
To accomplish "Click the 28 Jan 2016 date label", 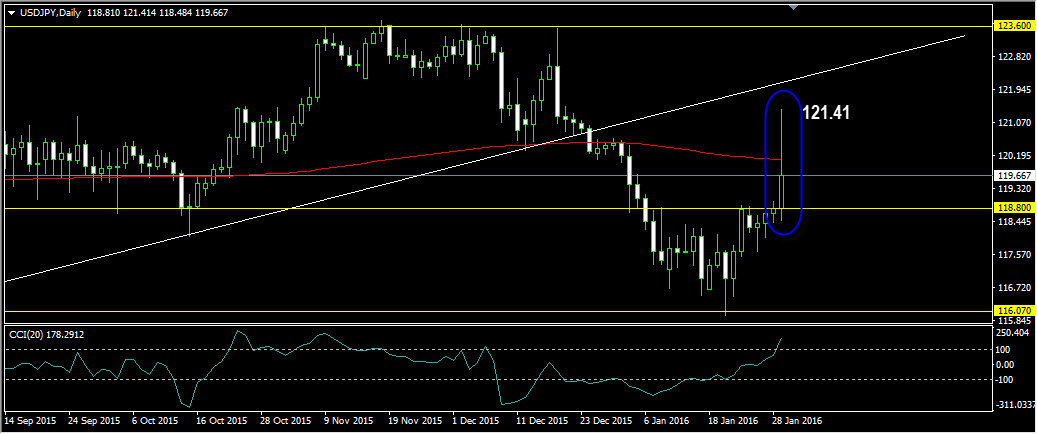I will (x=797, y=420).
